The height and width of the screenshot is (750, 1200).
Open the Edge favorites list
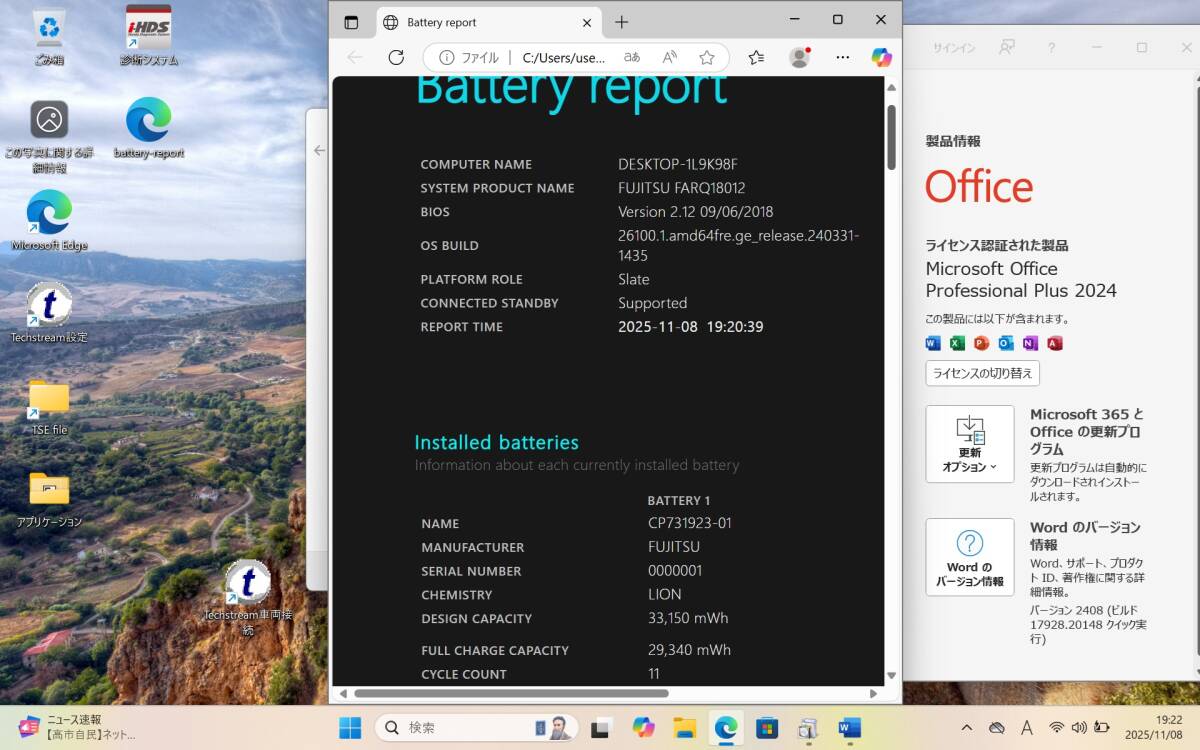756,58
